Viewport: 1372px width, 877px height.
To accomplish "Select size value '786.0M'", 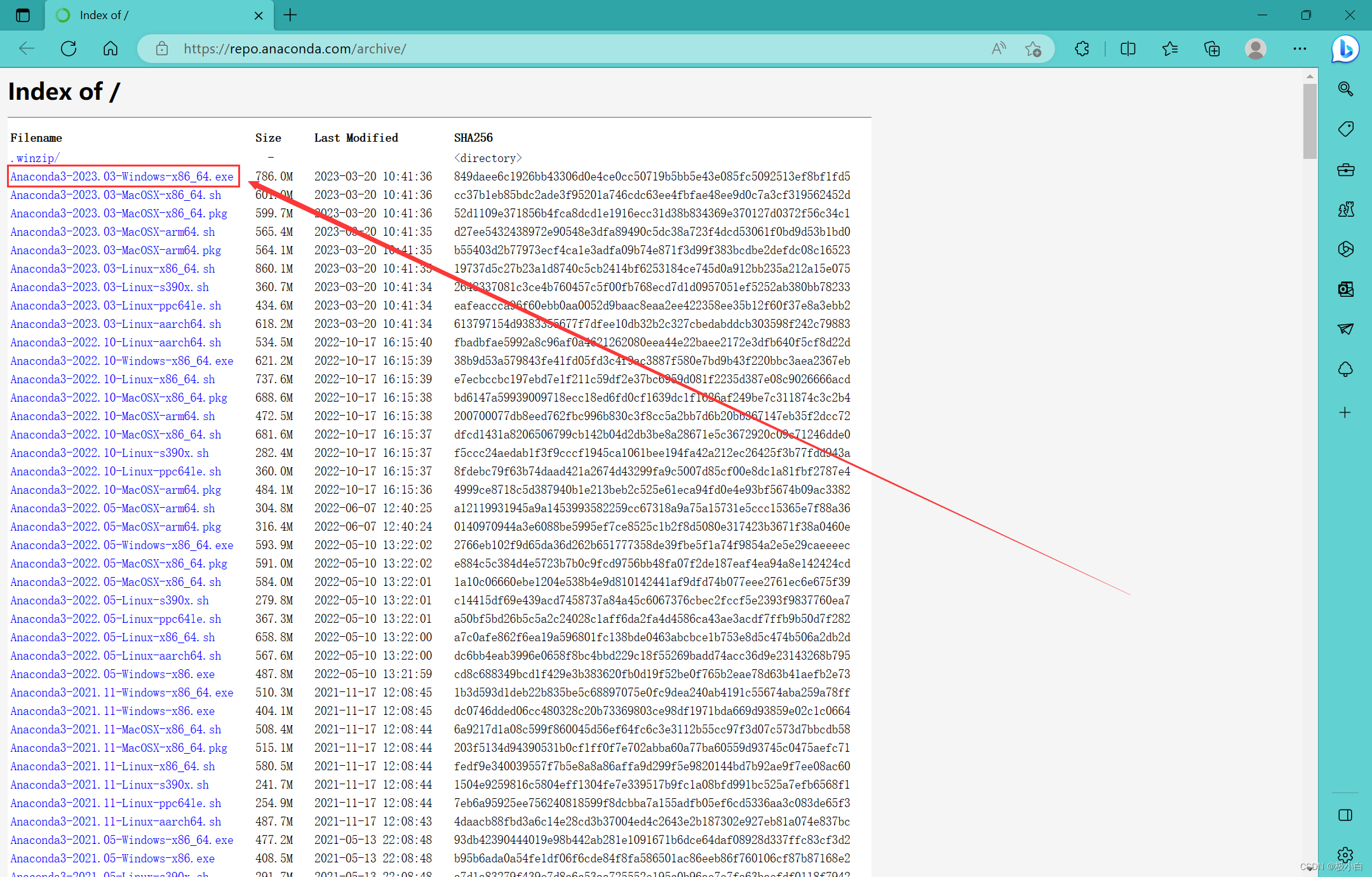I will click(x=274, y=177).
